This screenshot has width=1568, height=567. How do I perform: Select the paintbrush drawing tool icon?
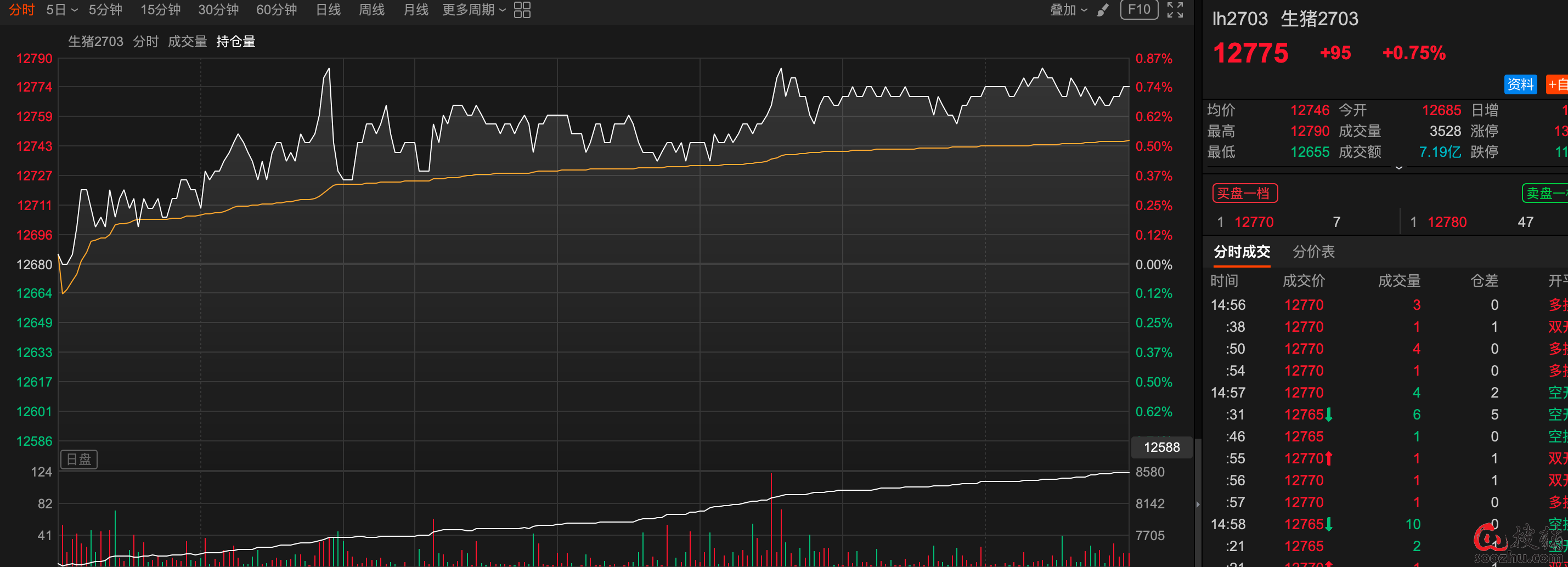(1102, 10)
